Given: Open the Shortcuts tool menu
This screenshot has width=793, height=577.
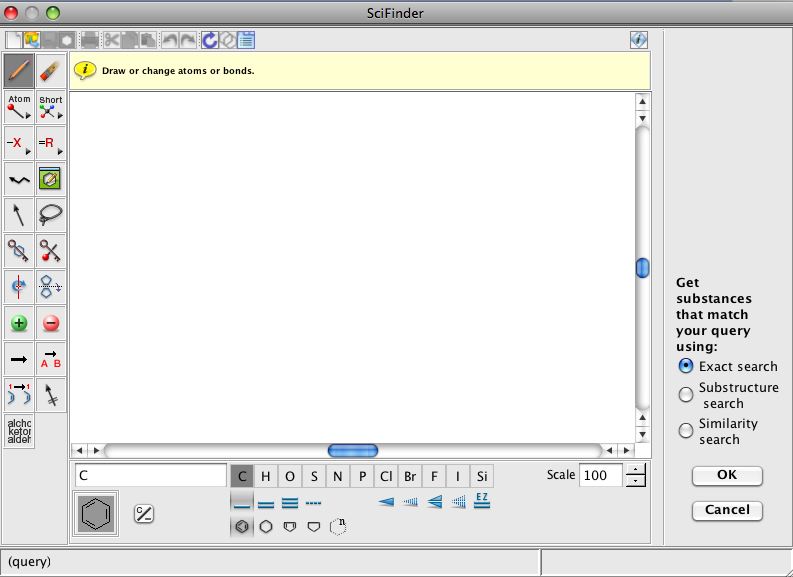Looking at the screenshot, I should tap(51, 107).
